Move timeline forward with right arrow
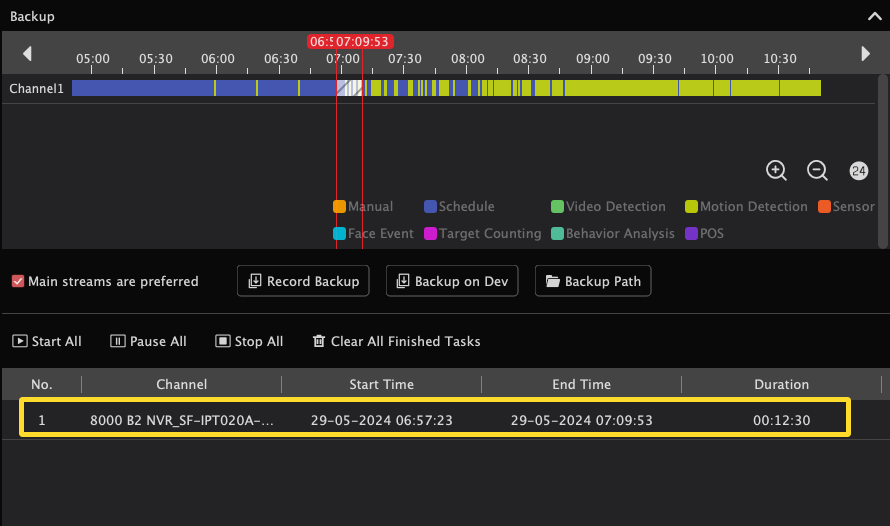The image size is (890, 526). [866, 54]
